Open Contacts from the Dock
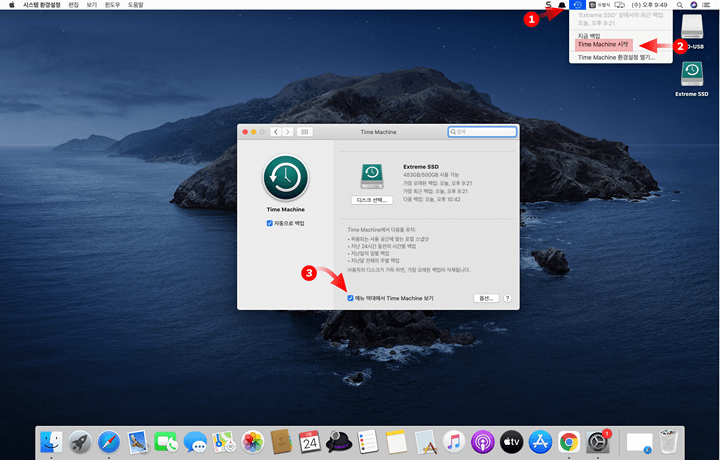Viewport: 720px width, 460px height. (281, 442)
